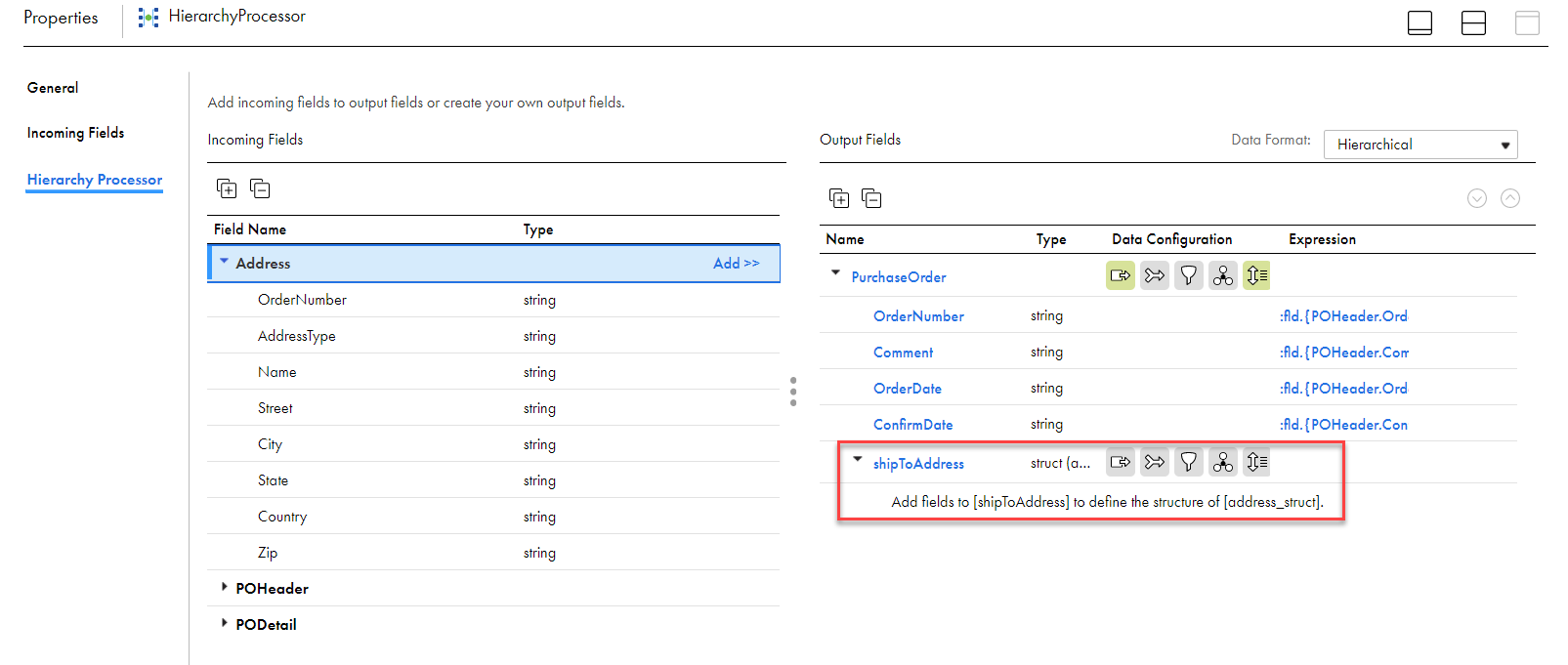Select the Name incoming field row

(493, 372)
